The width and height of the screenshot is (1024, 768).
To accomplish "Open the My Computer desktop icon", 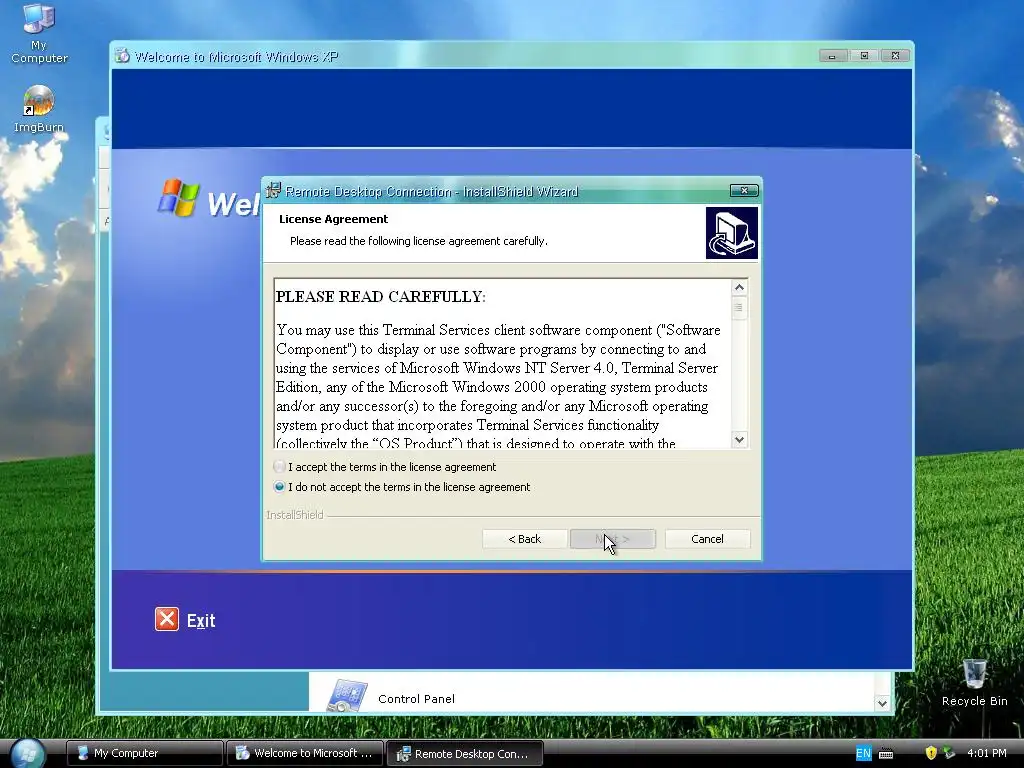I will [39, 33].
